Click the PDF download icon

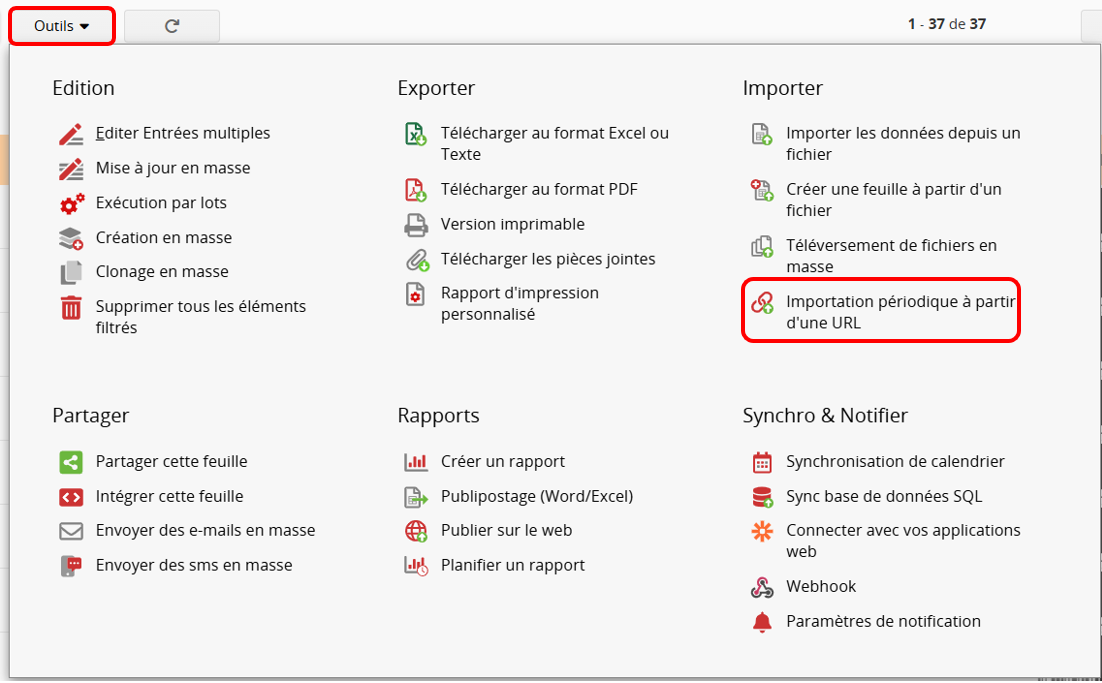(416, 190)
